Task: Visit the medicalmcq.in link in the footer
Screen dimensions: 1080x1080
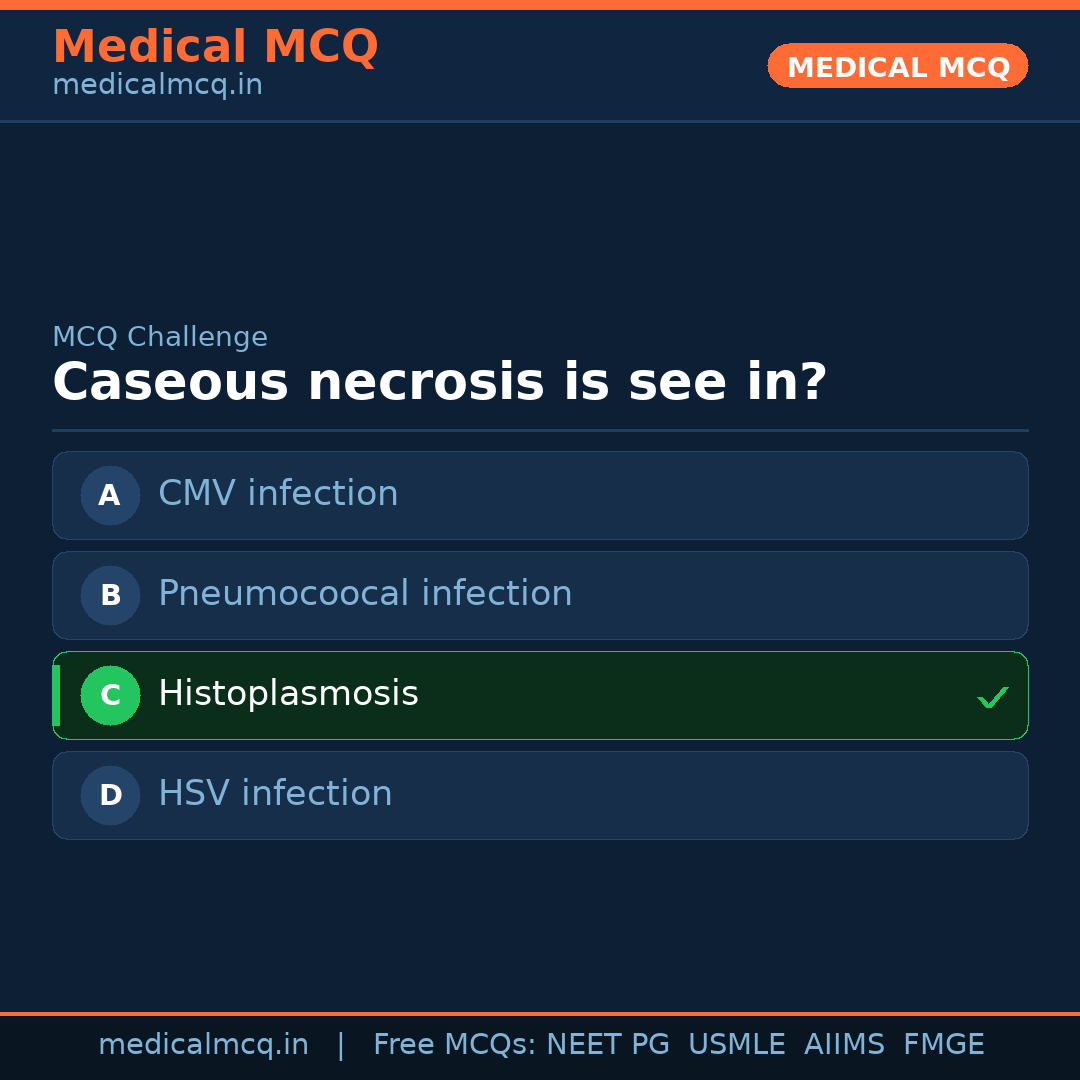Action: [203, 1045]
